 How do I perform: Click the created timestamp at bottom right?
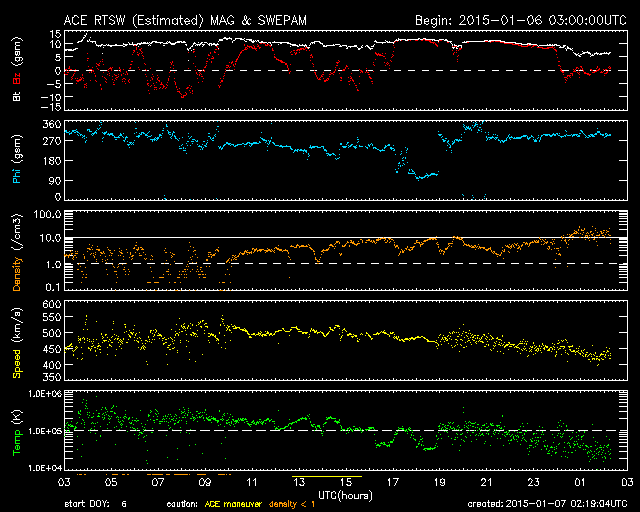coord(547,504)
